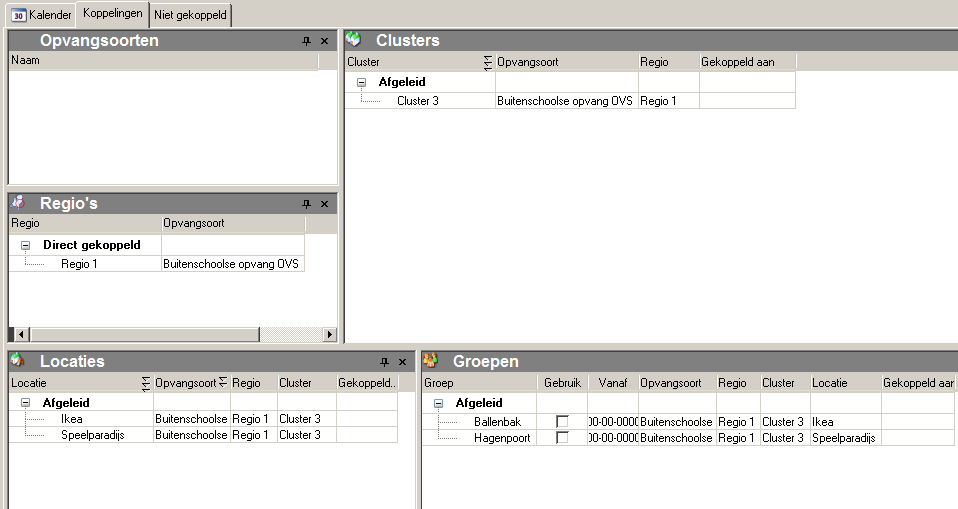Close the Locaties panel
Screen dimensions: 958x509
click(x=402, y=361)
